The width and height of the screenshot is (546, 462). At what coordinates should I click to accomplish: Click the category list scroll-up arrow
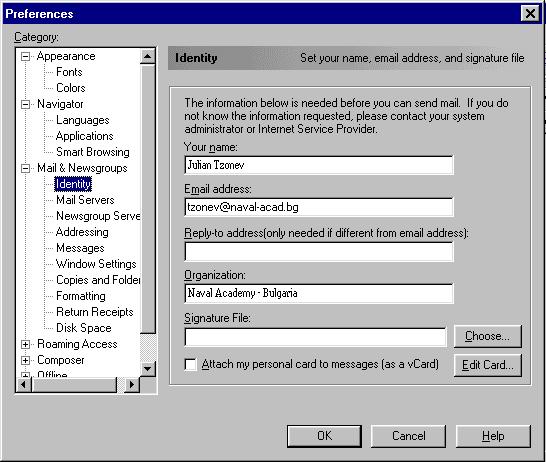click(x=148, y=56)
